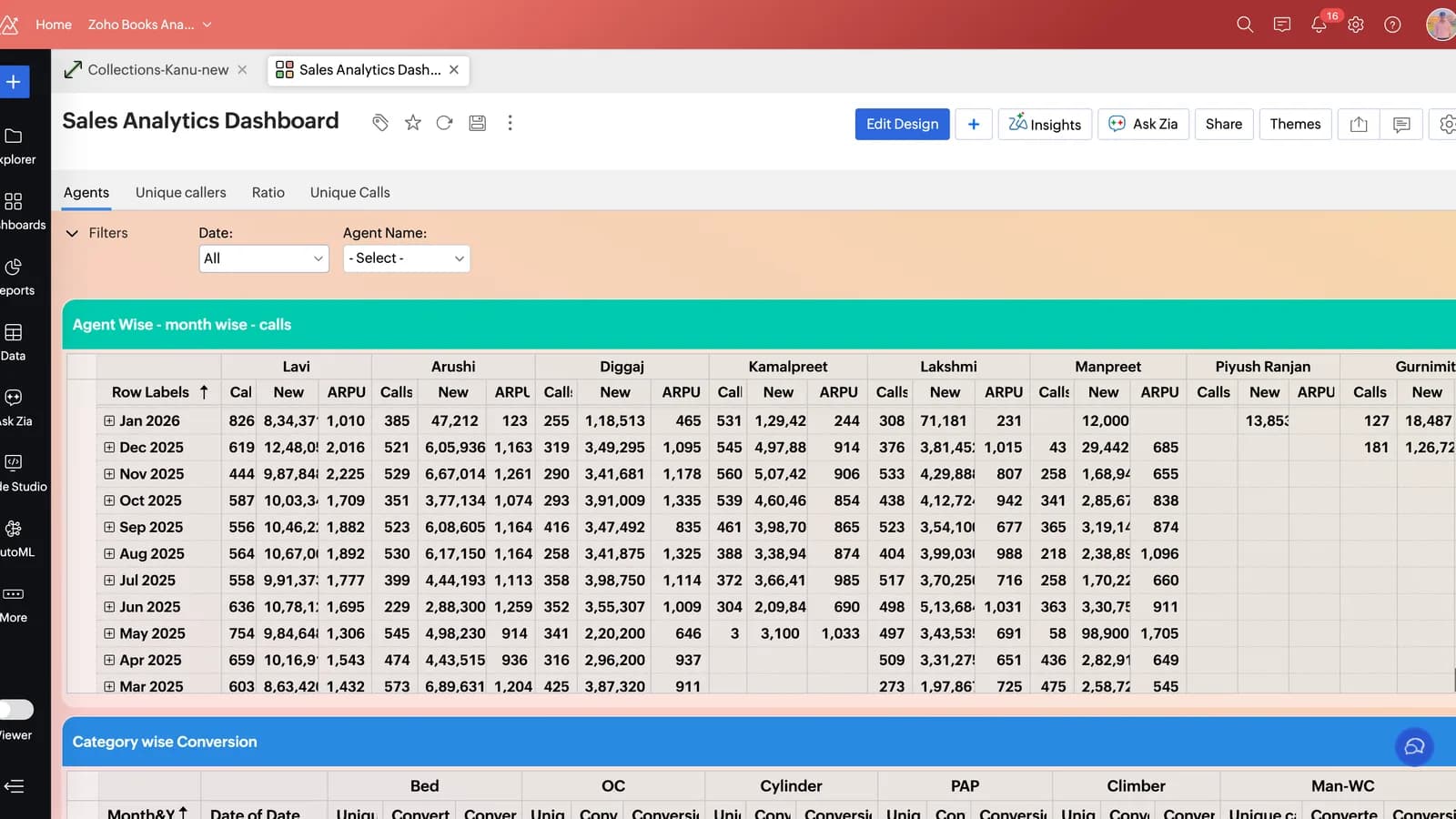Toggle the Viewer switch in the sidebar
1456x819 pixels.
tap(16, 709)
